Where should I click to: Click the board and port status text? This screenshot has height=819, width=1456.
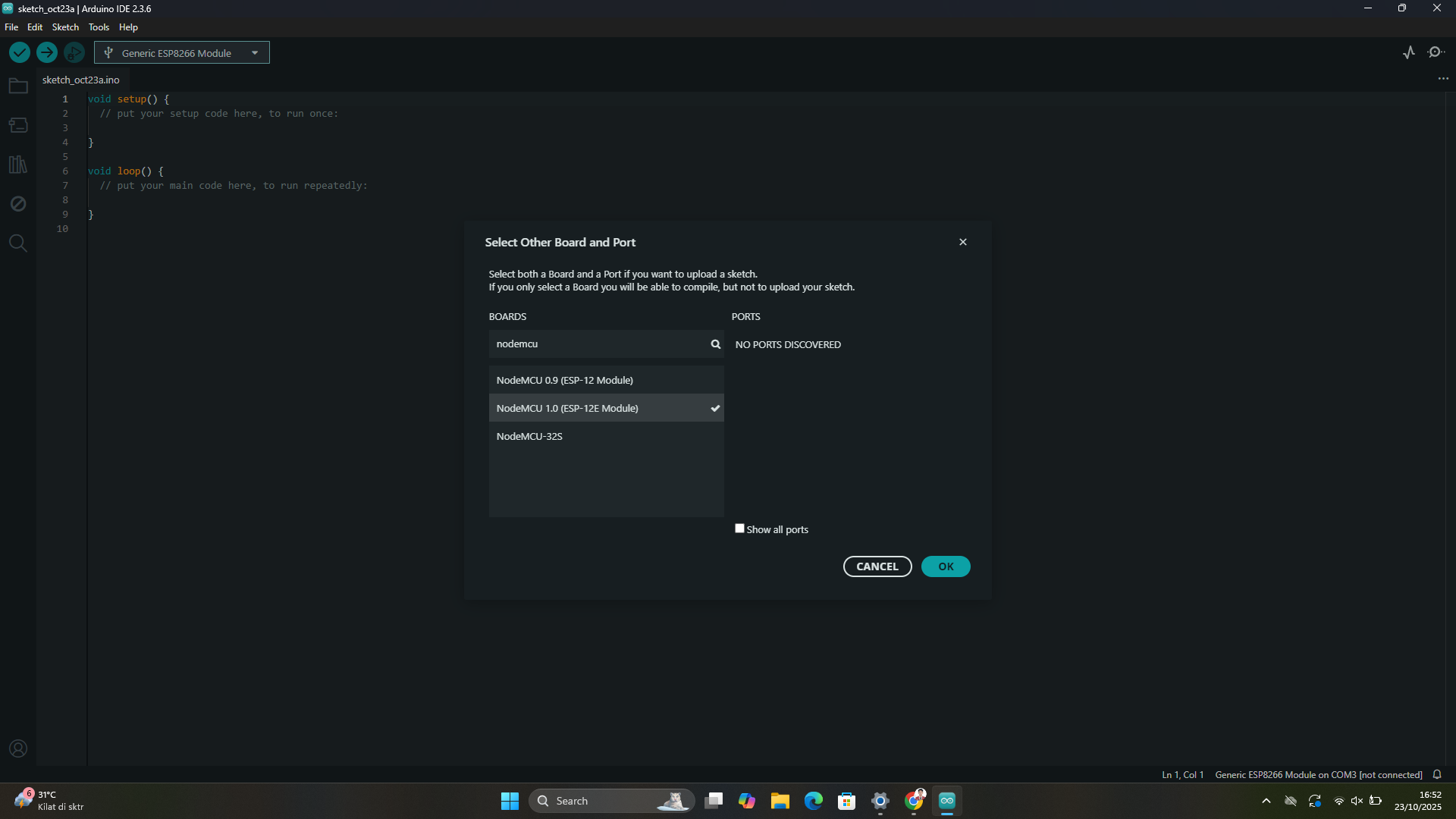1318,774
